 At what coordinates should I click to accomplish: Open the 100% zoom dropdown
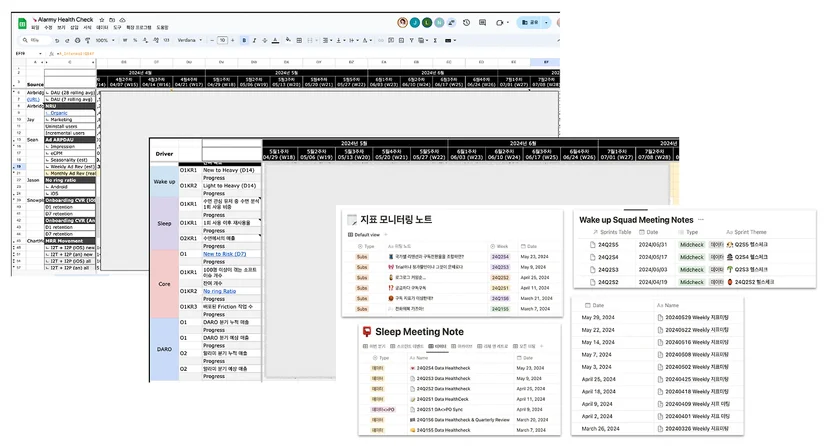[x=105, y=40]
